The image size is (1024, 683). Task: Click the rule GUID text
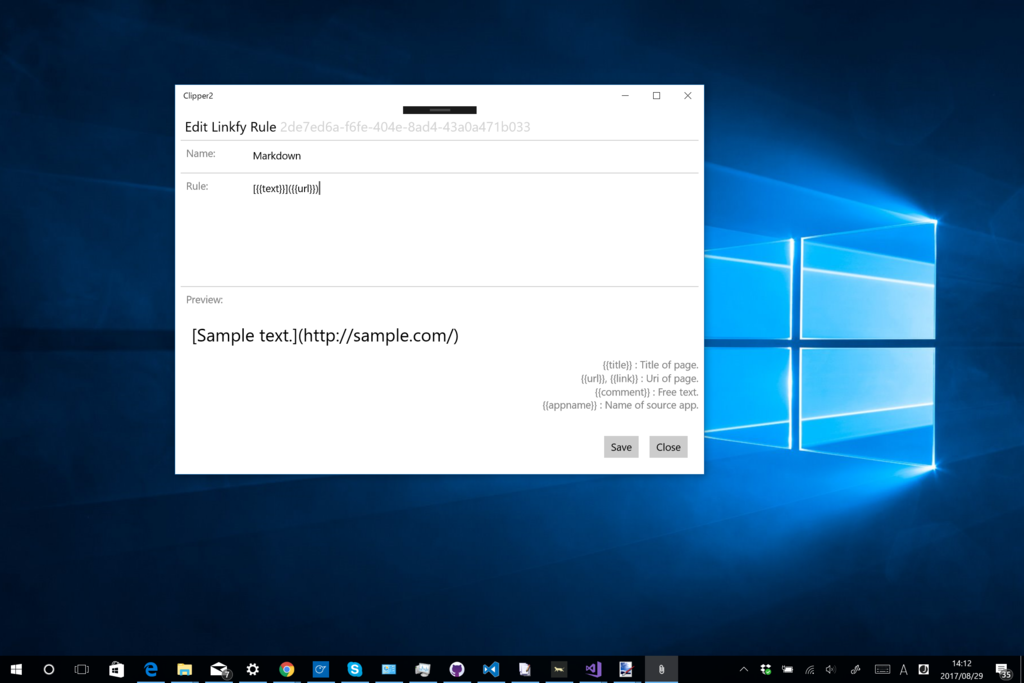tap(405, 127)
